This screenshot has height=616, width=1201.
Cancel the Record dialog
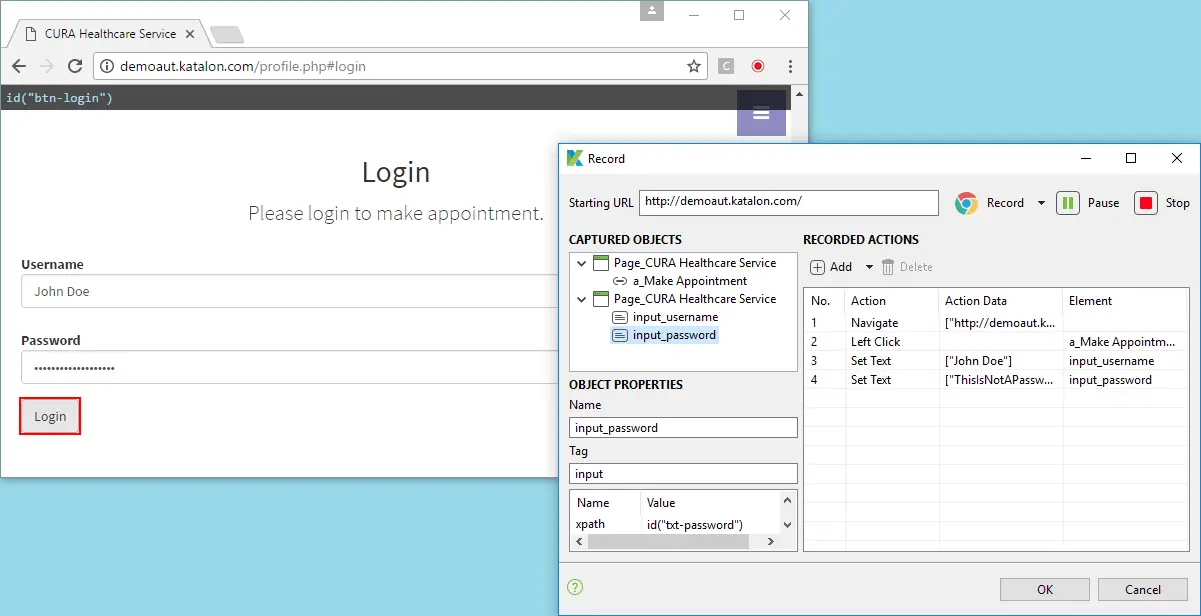coord(1143,589)
